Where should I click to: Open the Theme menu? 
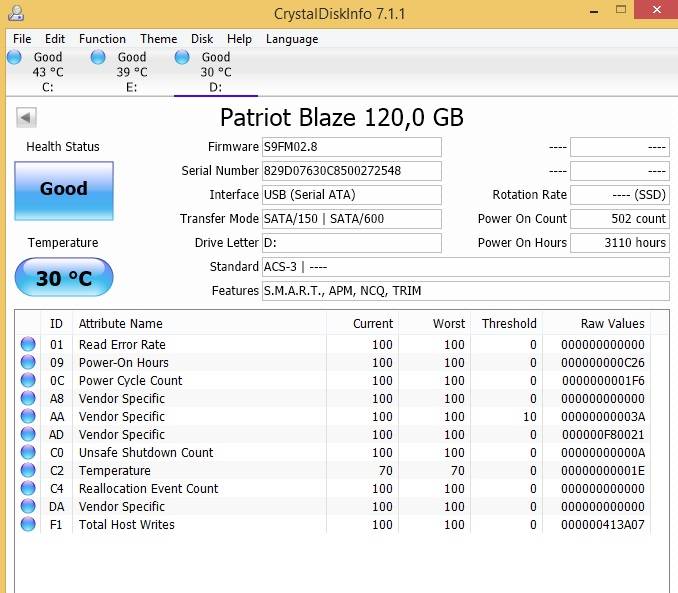click(x=159, y=39)
